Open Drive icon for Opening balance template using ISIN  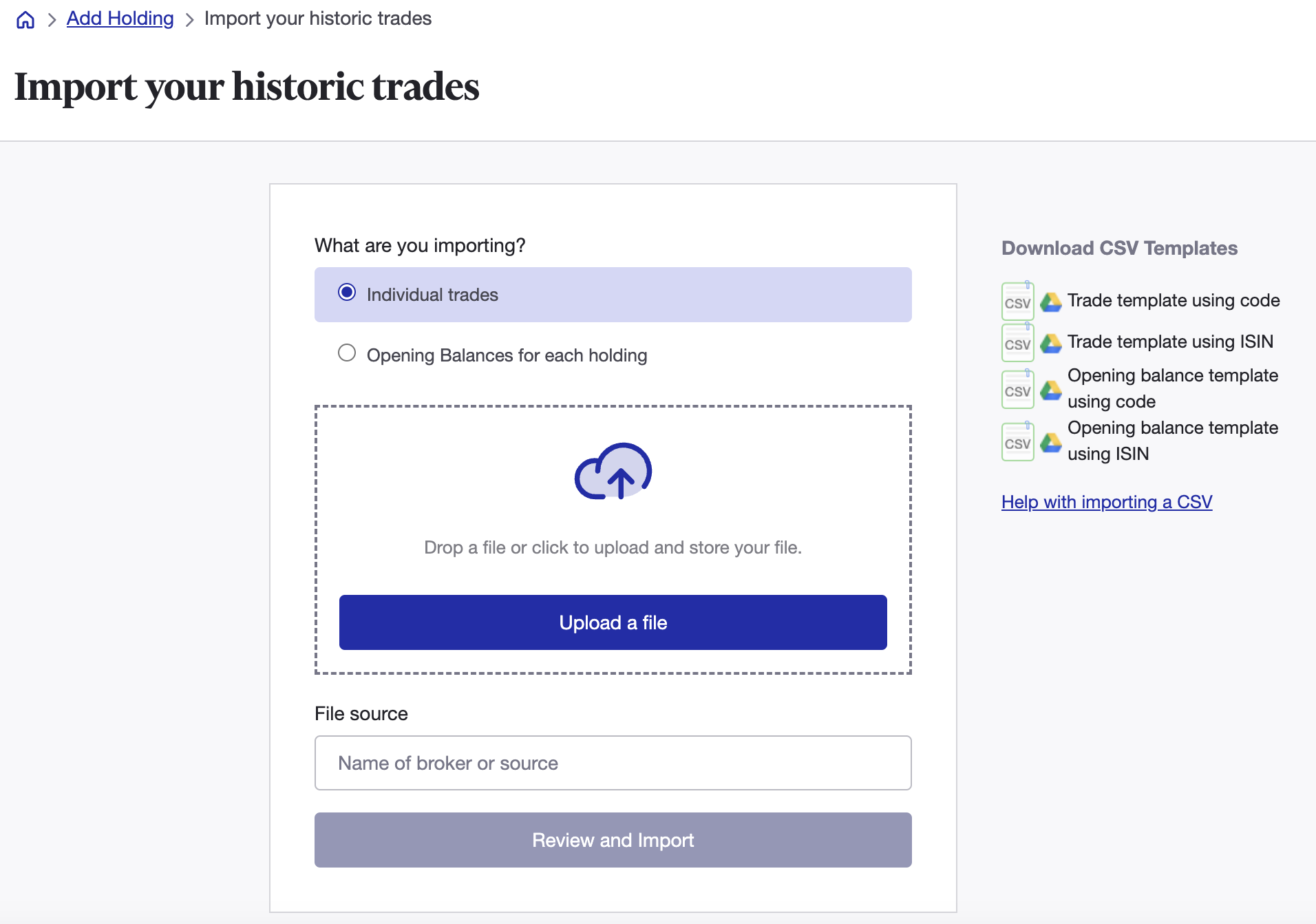[x=1052, y=441]
